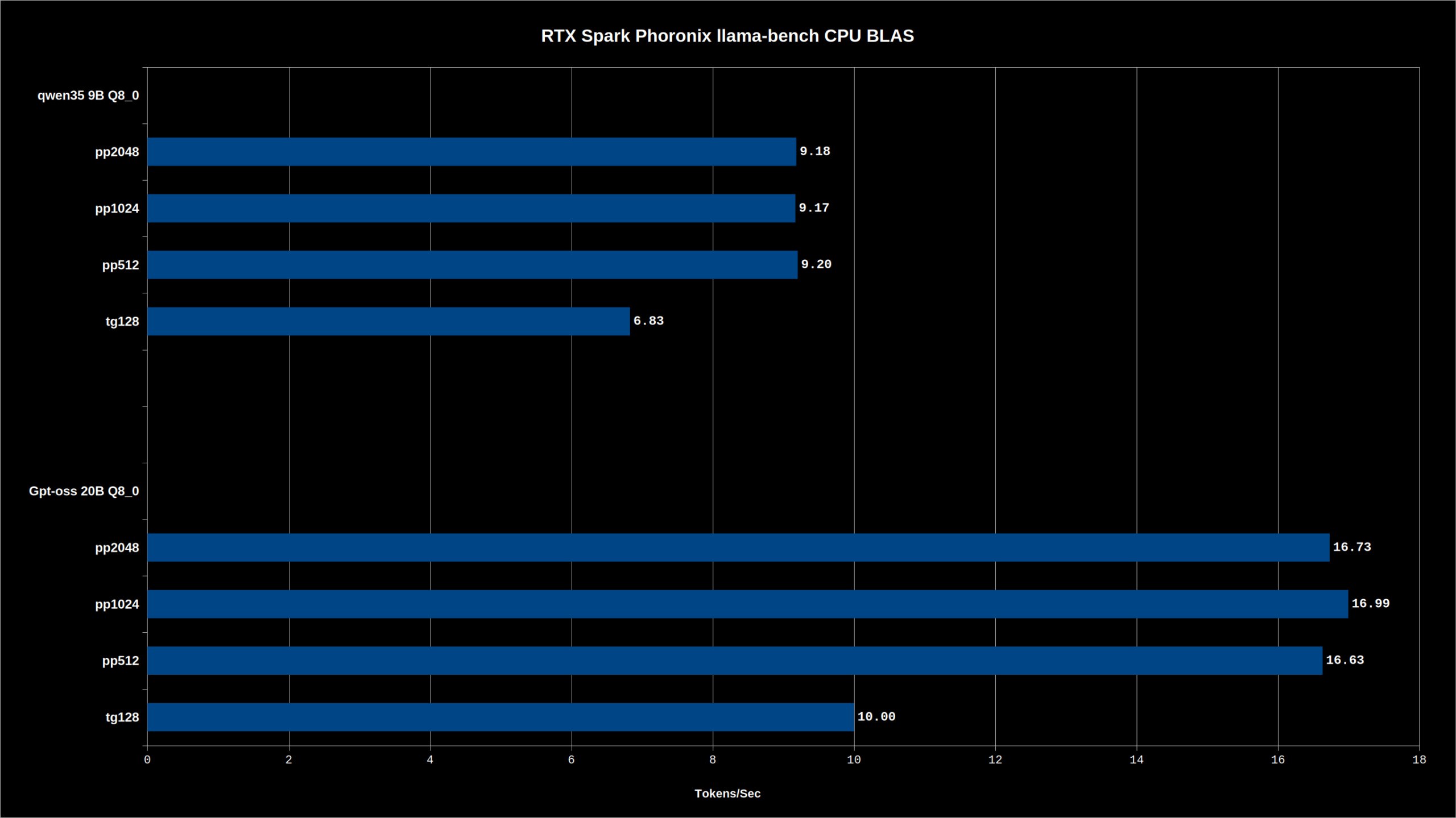Click the x-axis tick label 8

(x=713, y=760)
